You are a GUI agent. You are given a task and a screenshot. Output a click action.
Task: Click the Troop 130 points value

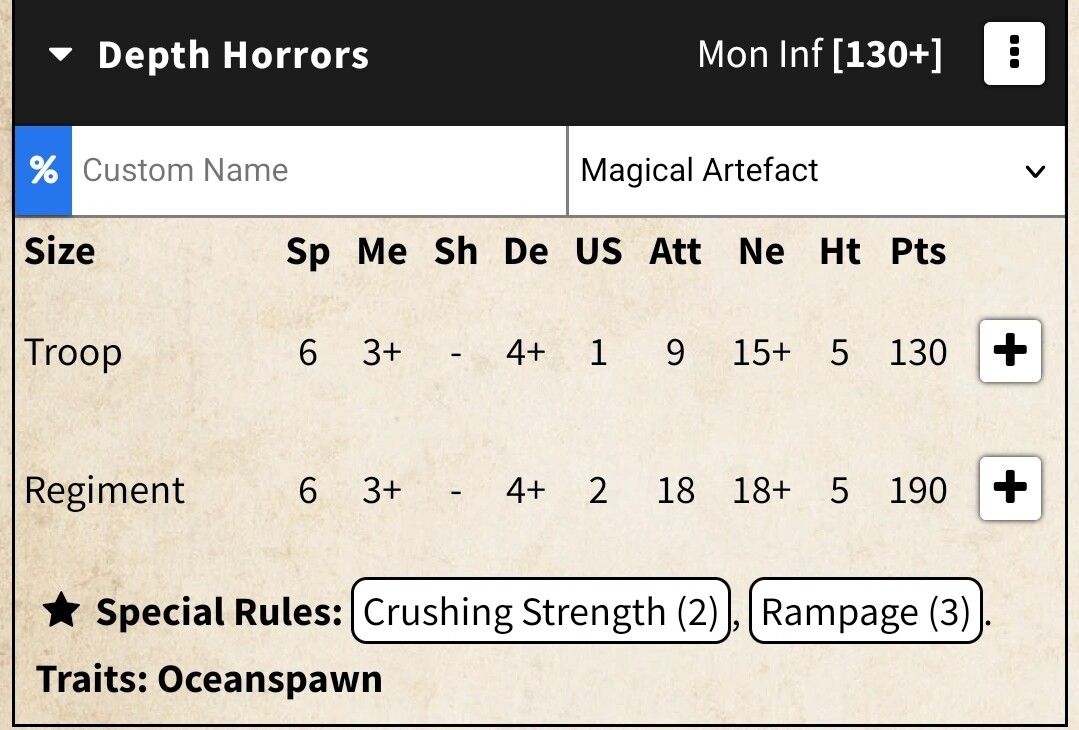tap(917, 353)
